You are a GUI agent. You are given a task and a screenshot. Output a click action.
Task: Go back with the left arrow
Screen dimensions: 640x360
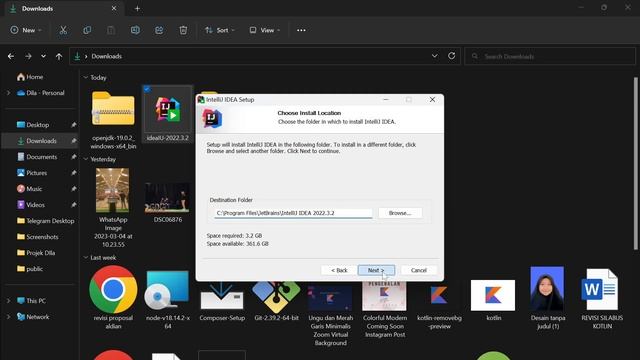point(11,56)
